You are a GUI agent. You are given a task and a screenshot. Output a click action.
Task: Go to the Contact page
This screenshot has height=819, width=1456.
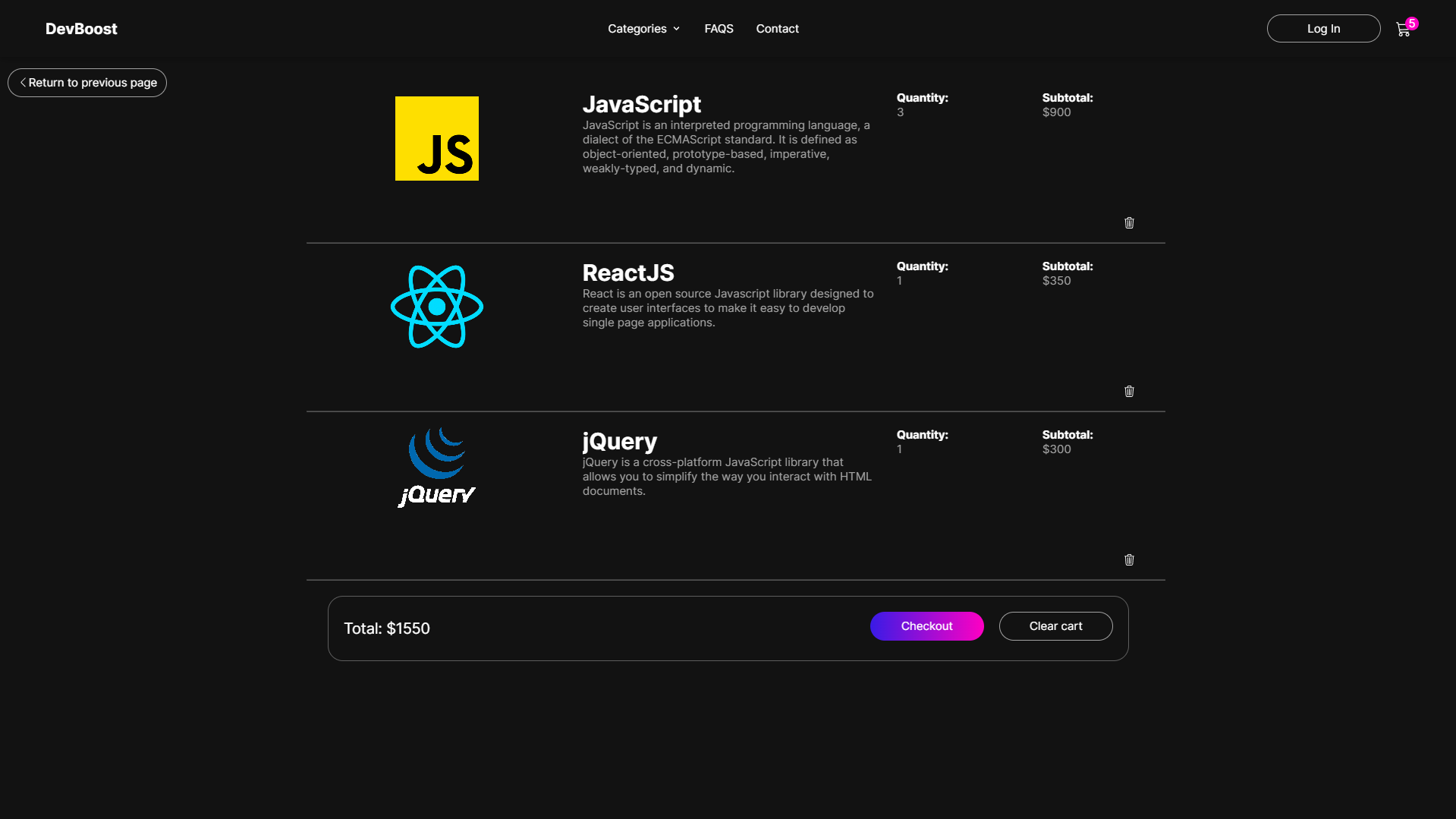pos(777,29)
